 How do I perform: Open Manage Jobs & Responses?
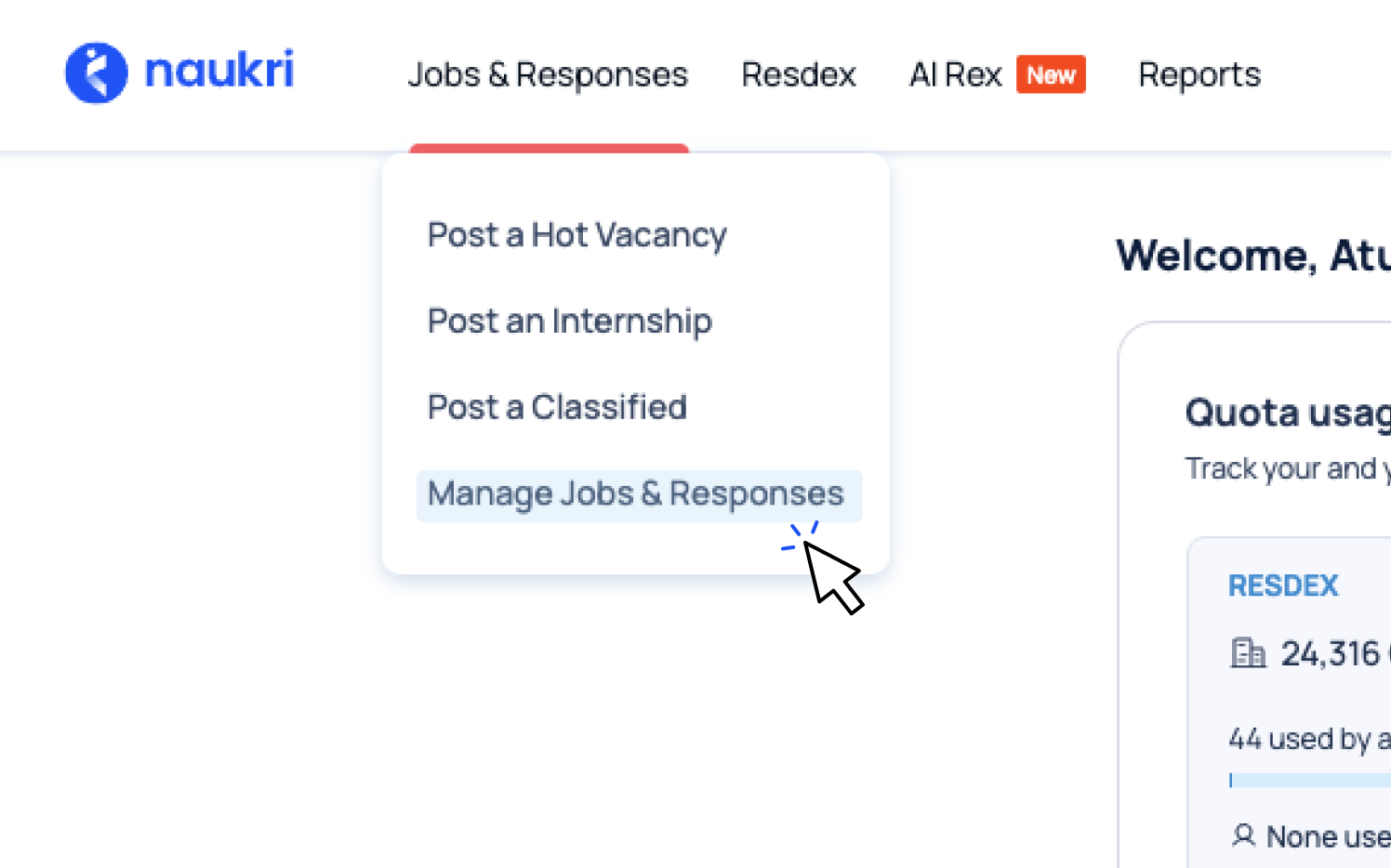tap(636, 494)
